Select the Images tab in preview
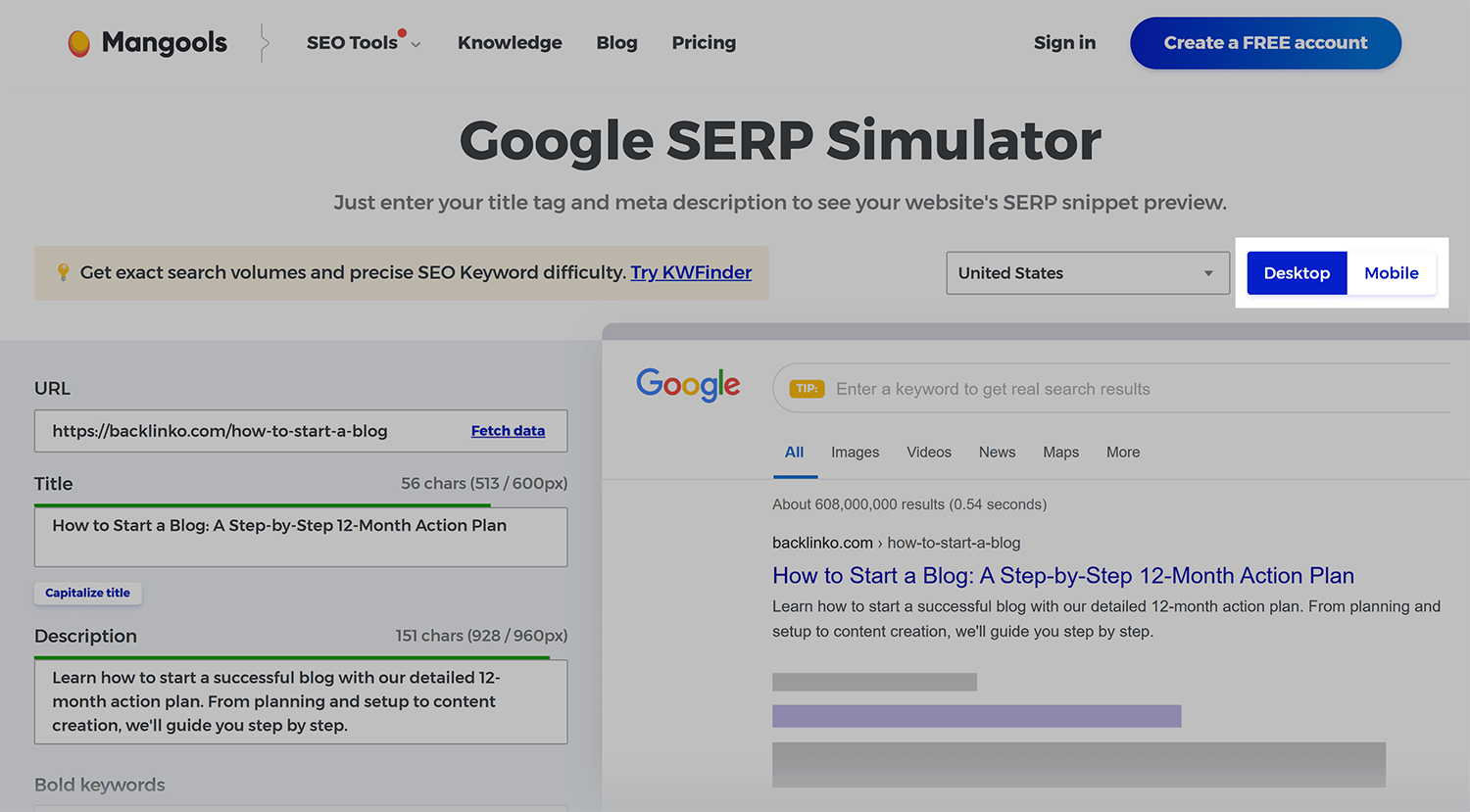 point(855,453)
